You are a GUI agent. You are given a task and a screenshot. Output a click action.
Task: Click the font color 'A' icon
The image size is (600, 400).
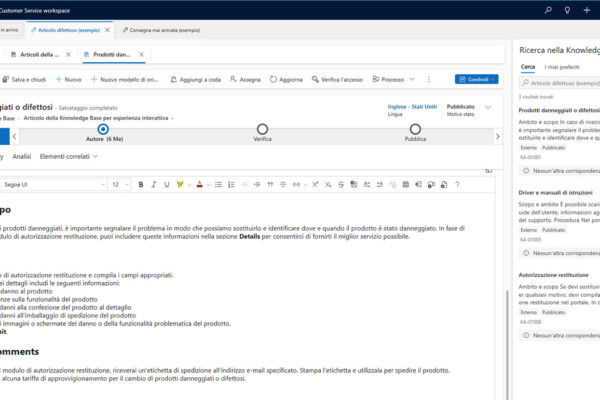(199, 184)
